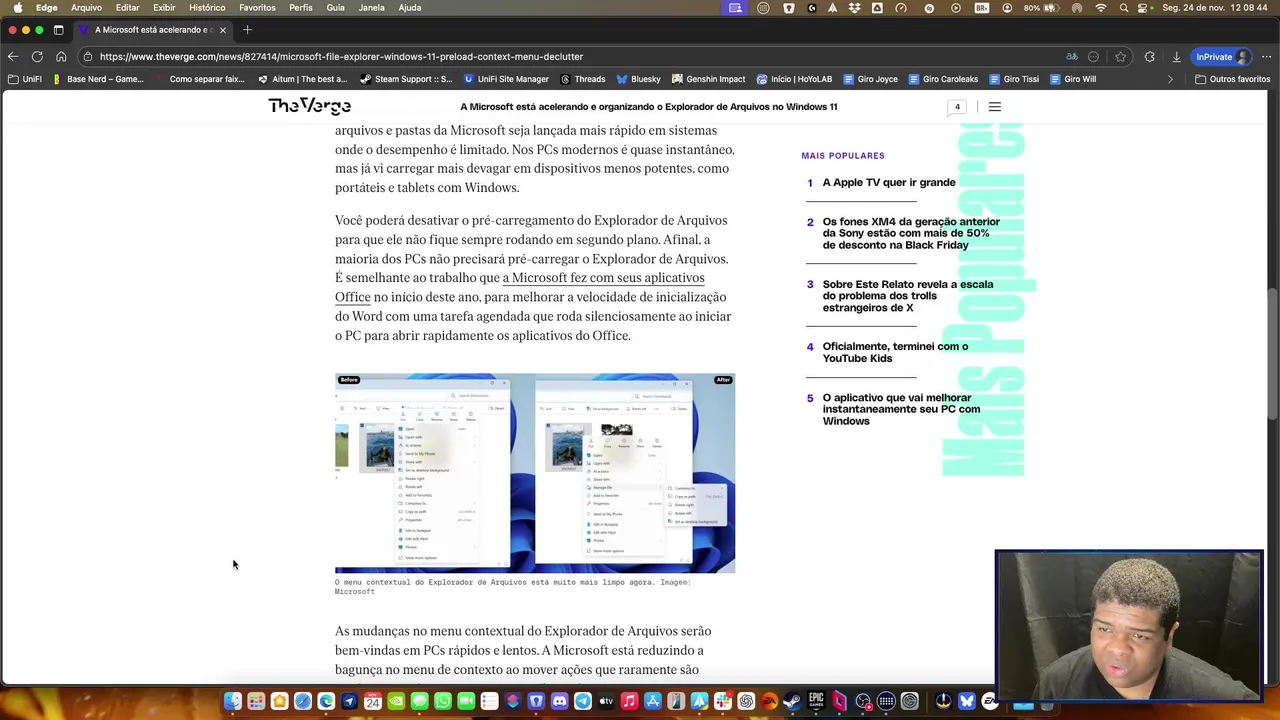Screen dimensions: 1280x720
Task: Open Epic Games launcher from the Dock
Action: point(816,701)
